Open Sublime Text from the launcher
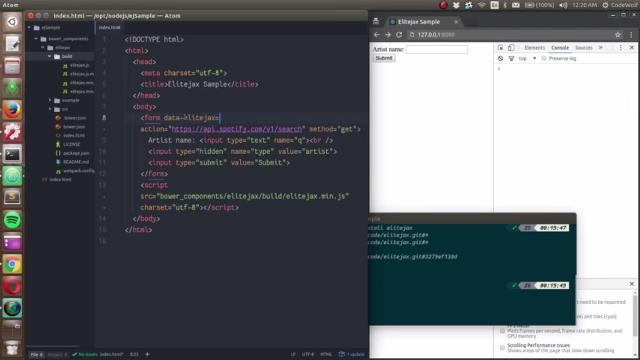Viewport: 640px width, 360px height. (12, 198)
